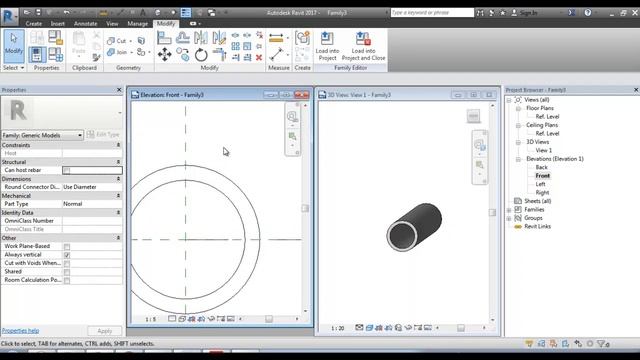
Task: Select Mirror Pick Axis tool
Action: coord(201,38)
